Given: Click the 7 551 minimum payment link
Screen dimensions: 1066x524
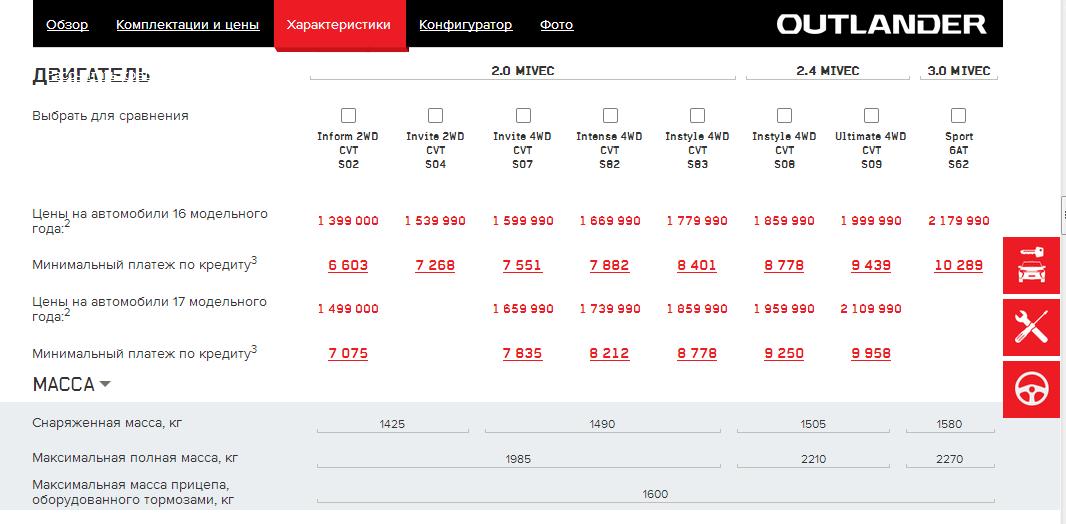Looking at the screenshot, I should coord(522,265).
